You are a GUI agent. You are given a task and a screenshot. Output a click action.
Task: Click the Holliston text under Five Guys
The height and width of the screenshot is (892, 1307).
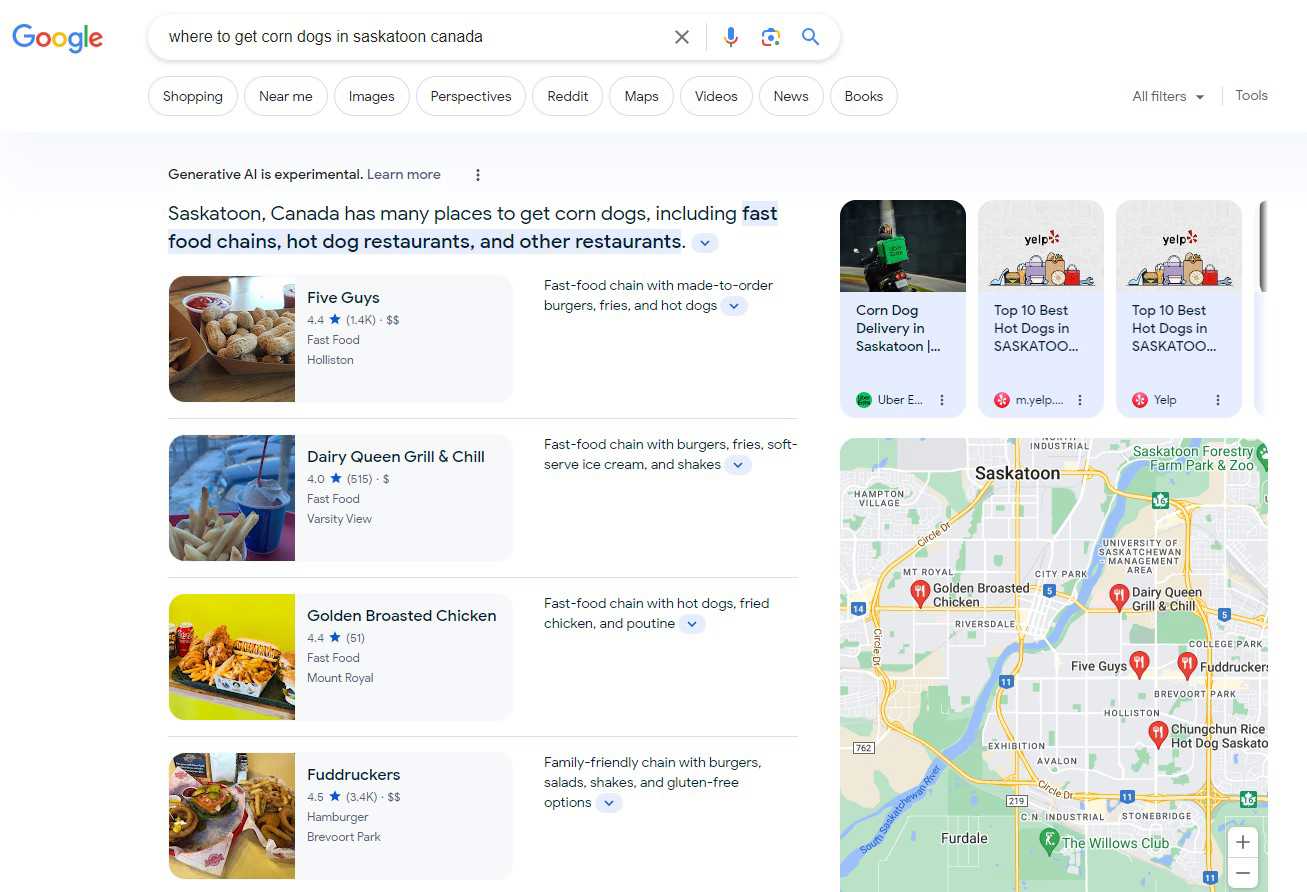(x=330, y=360)
